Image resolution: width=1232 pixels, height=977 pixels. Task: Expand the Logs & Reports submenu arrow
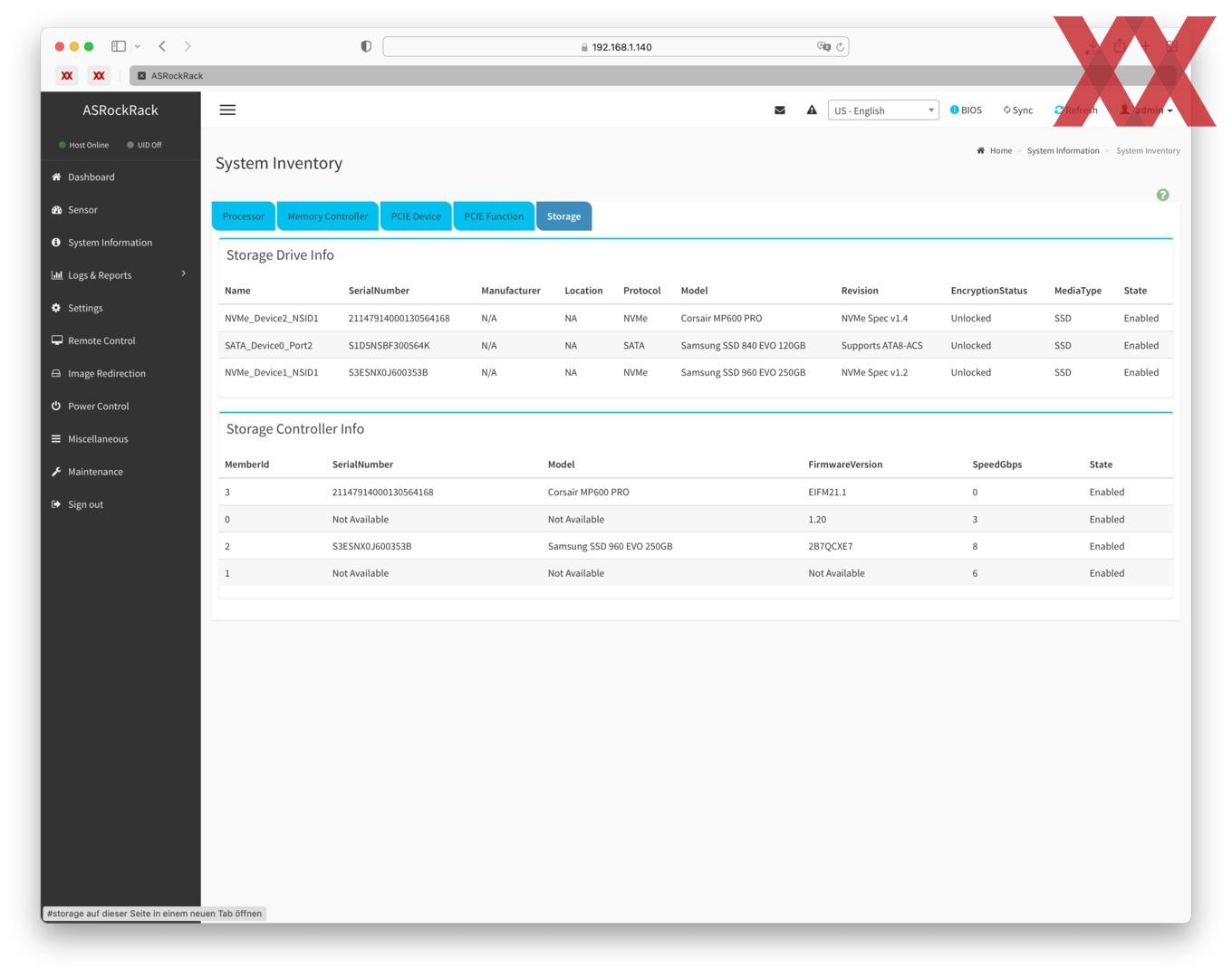[184, 273]
